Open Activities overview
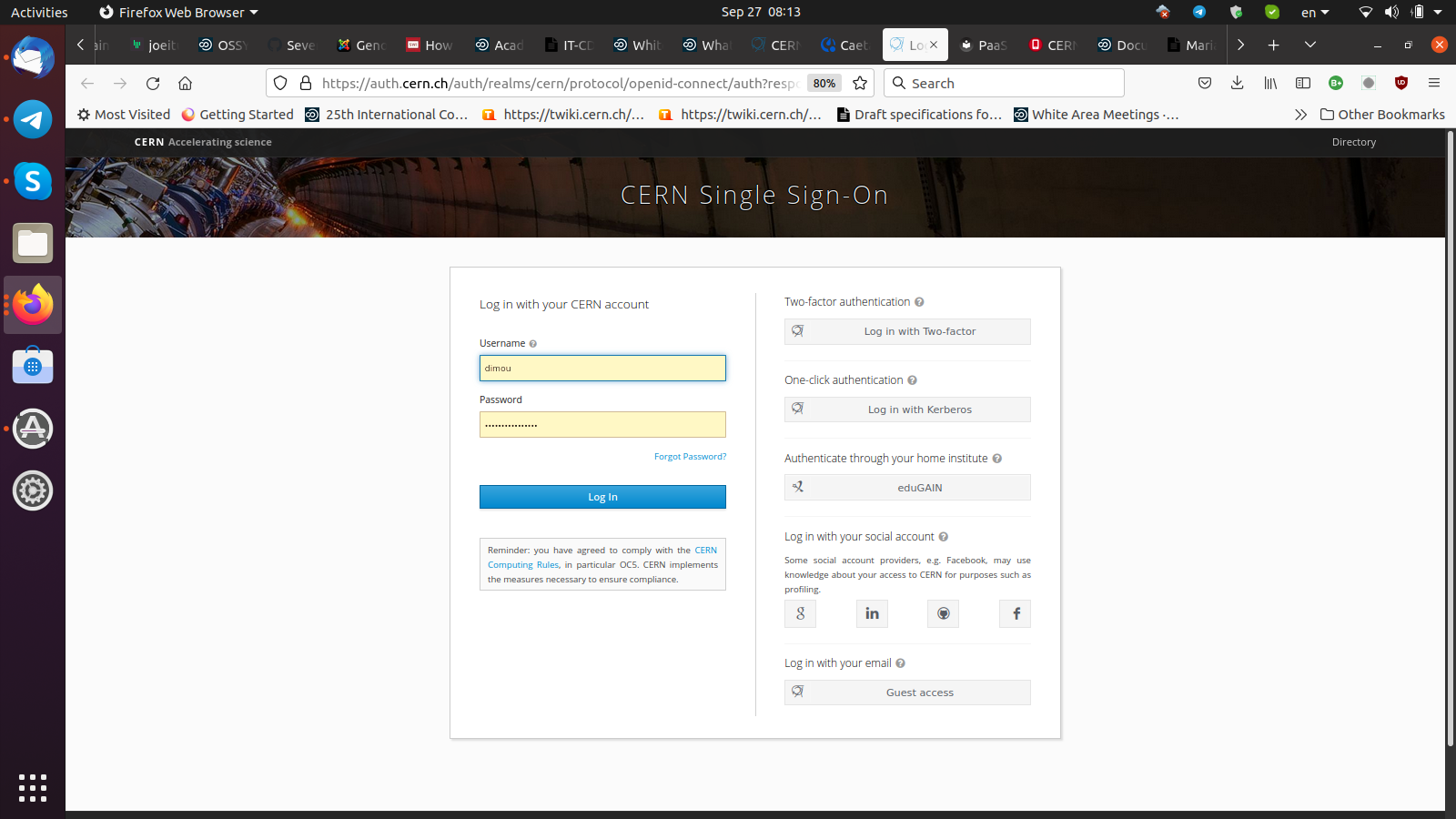Viewport: 1456px width, 819px height. (39, 12)
